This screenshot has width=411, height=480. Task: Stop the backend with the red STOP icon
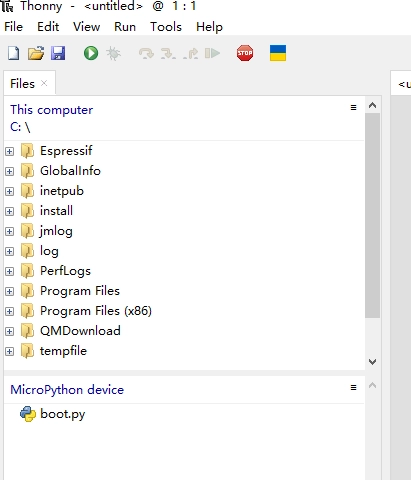245,53
